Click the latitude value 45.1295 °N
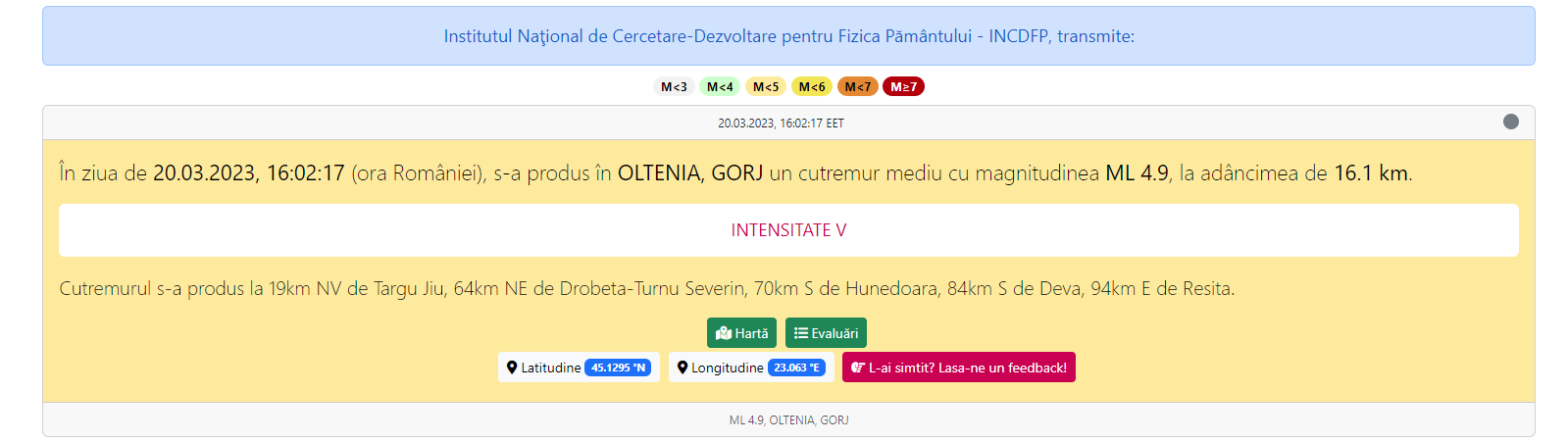Viewport: 1568px width, 442px height. point(618,368)
